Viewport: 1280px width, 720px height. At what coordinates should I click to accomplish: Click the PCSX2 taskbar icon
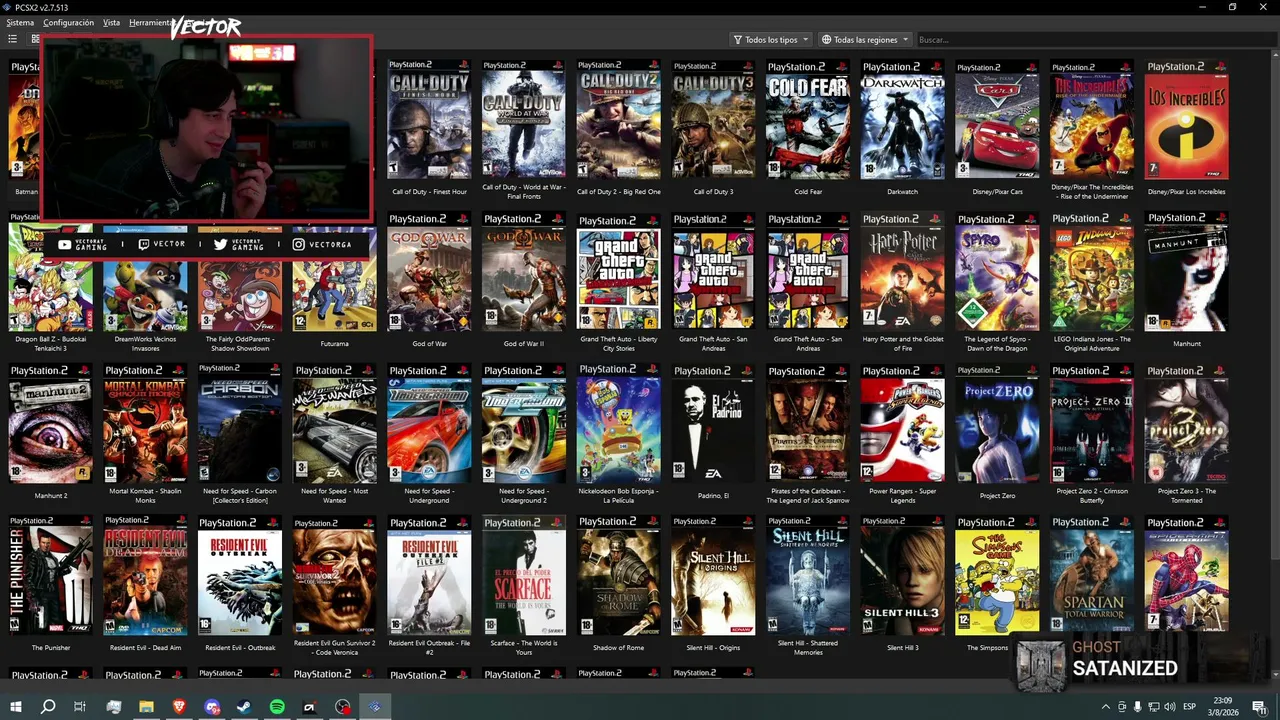(x=375, y=707)
